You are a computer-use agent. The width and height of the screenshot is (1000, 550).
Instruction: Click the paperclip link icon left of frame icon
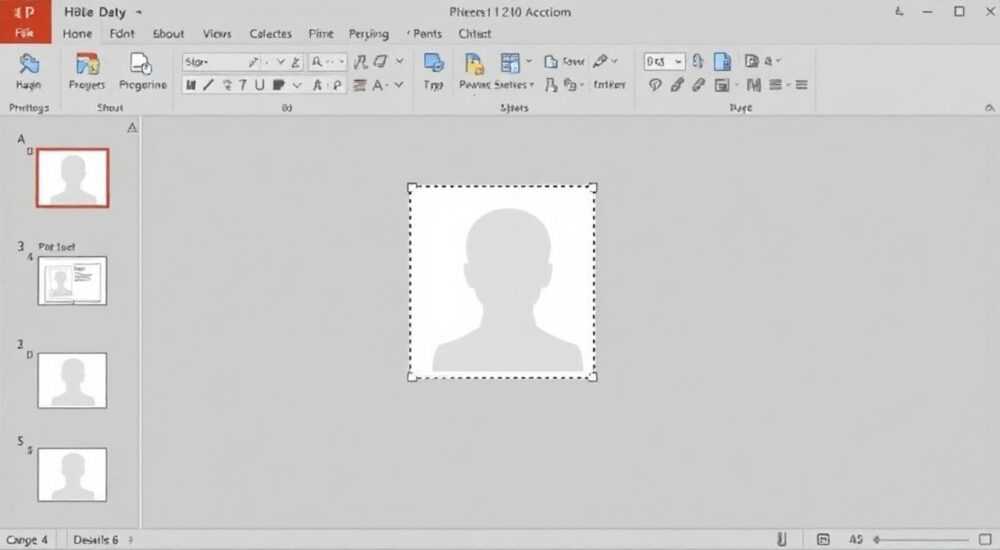[698, 85]
